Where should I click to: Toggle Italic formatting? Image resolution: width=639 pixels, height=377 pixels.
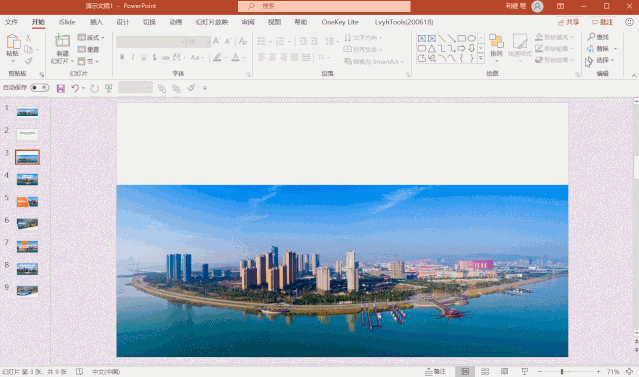[x=133, y=57]
